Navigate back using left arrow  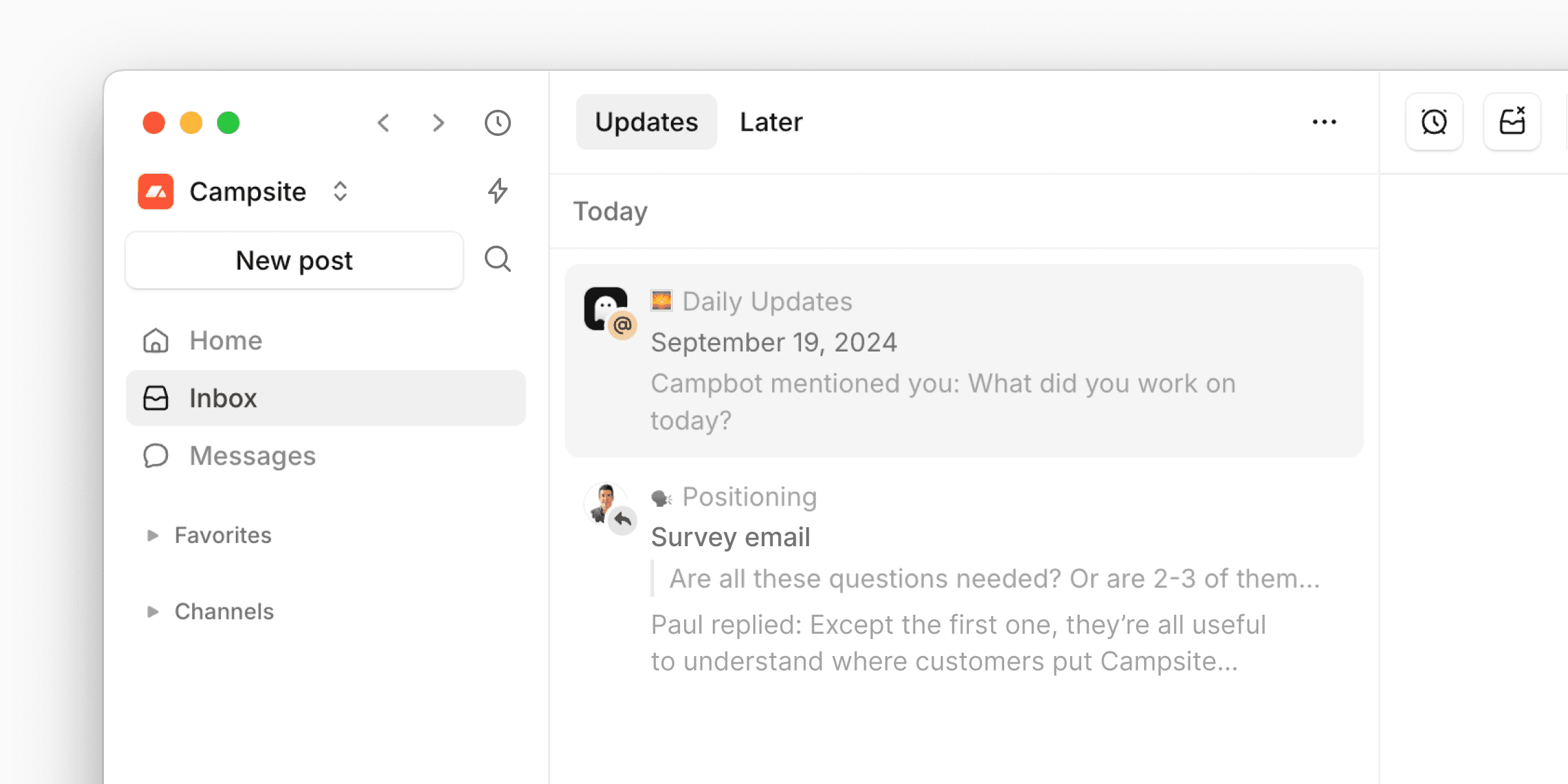coord(383,122)
